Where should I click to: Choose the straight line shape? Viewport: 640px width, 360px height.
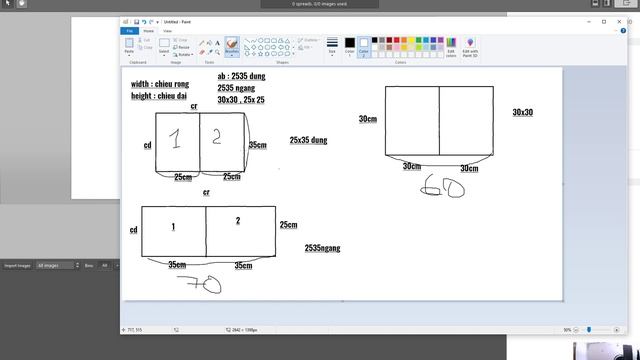(x=247, y=40)
